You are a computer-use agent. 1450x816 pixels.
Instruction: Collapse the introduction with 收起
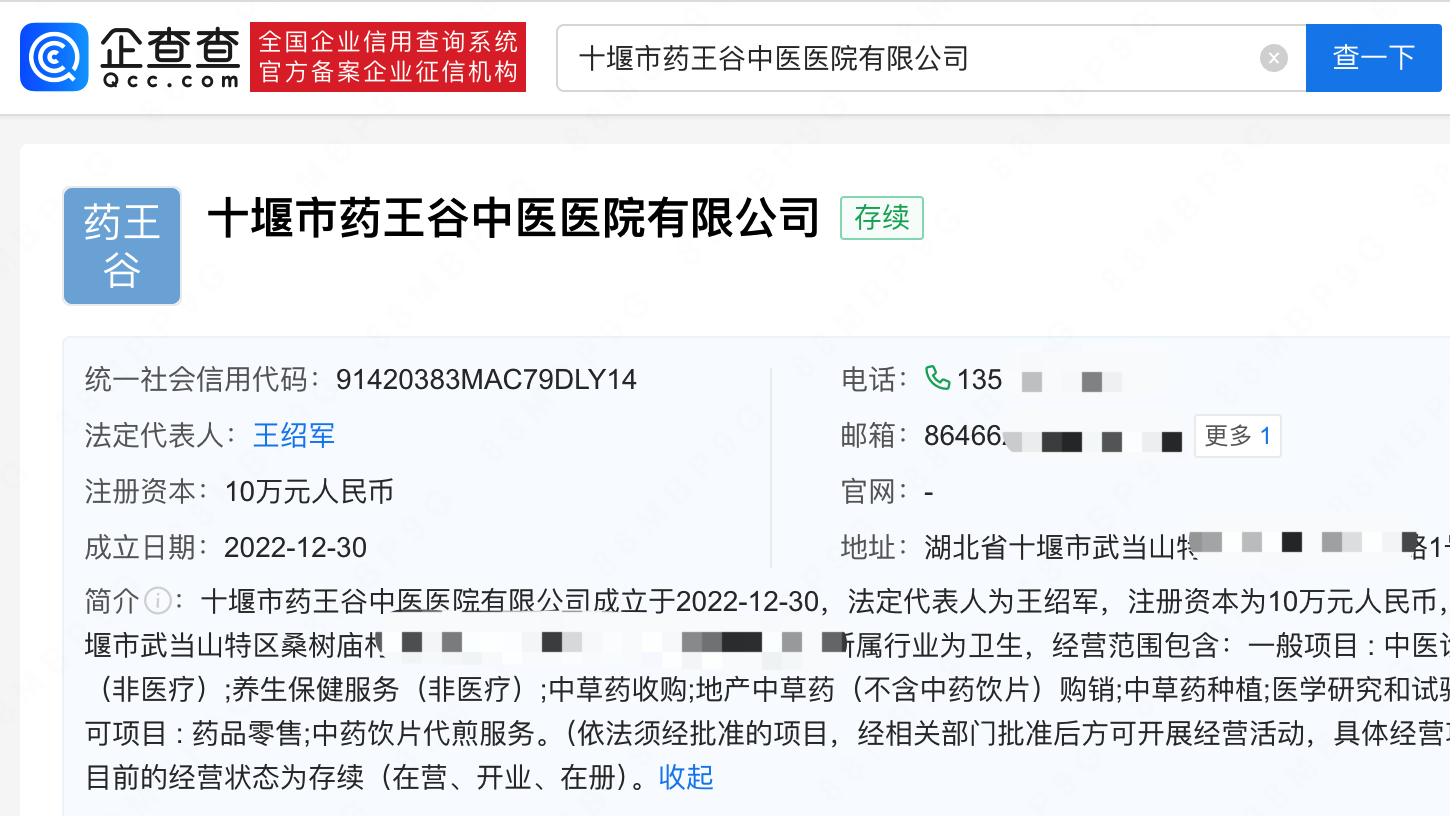(686, 777)
